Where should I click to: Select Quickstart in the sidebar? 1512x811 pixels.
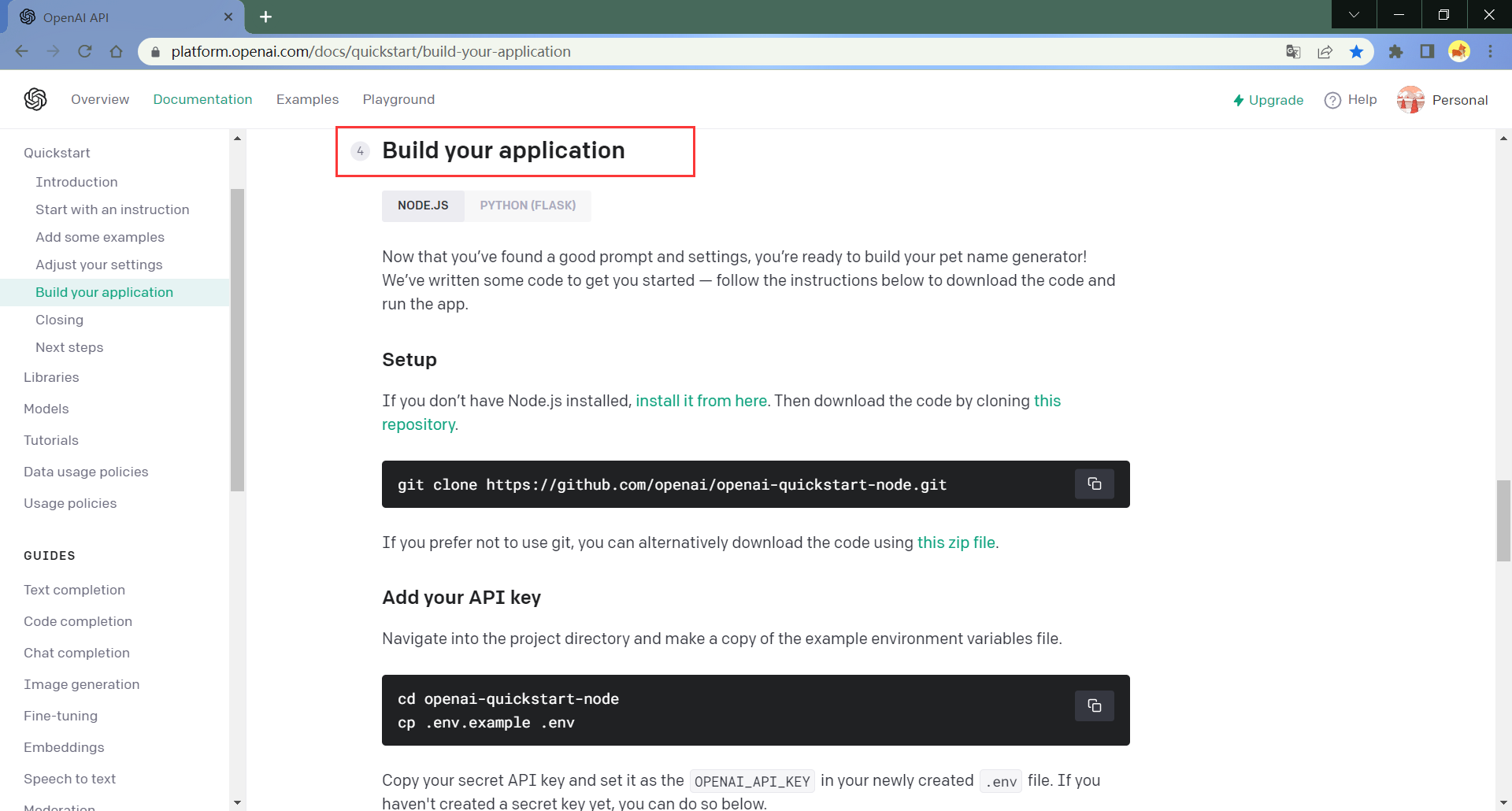[57, 153]
